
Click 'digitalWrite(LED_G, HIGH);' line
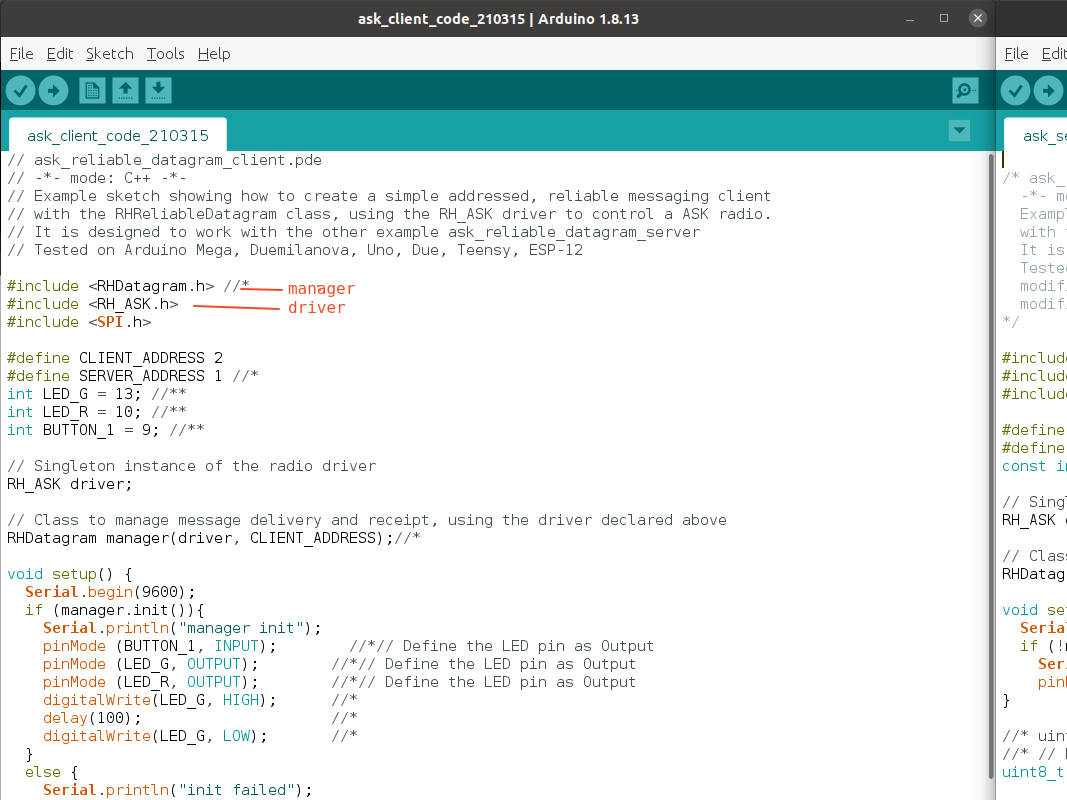point(159,700)
